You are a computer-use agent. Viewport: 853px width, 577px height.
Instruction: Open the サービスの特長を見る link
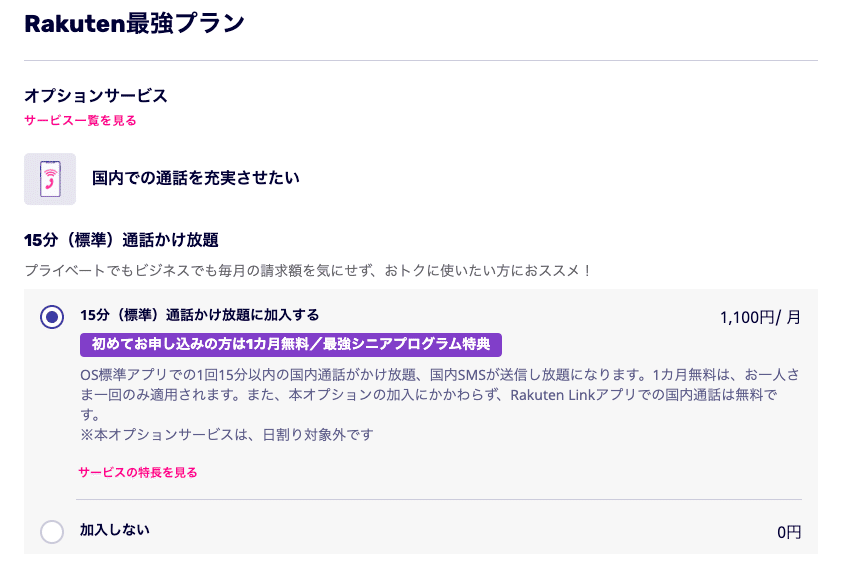click(x=138, y=472)
